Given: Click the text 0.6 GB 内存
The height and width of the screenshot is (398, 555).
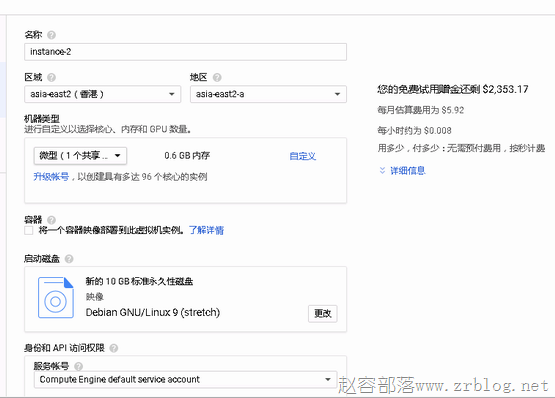Looking at the screenshot, I should point(187,156).
